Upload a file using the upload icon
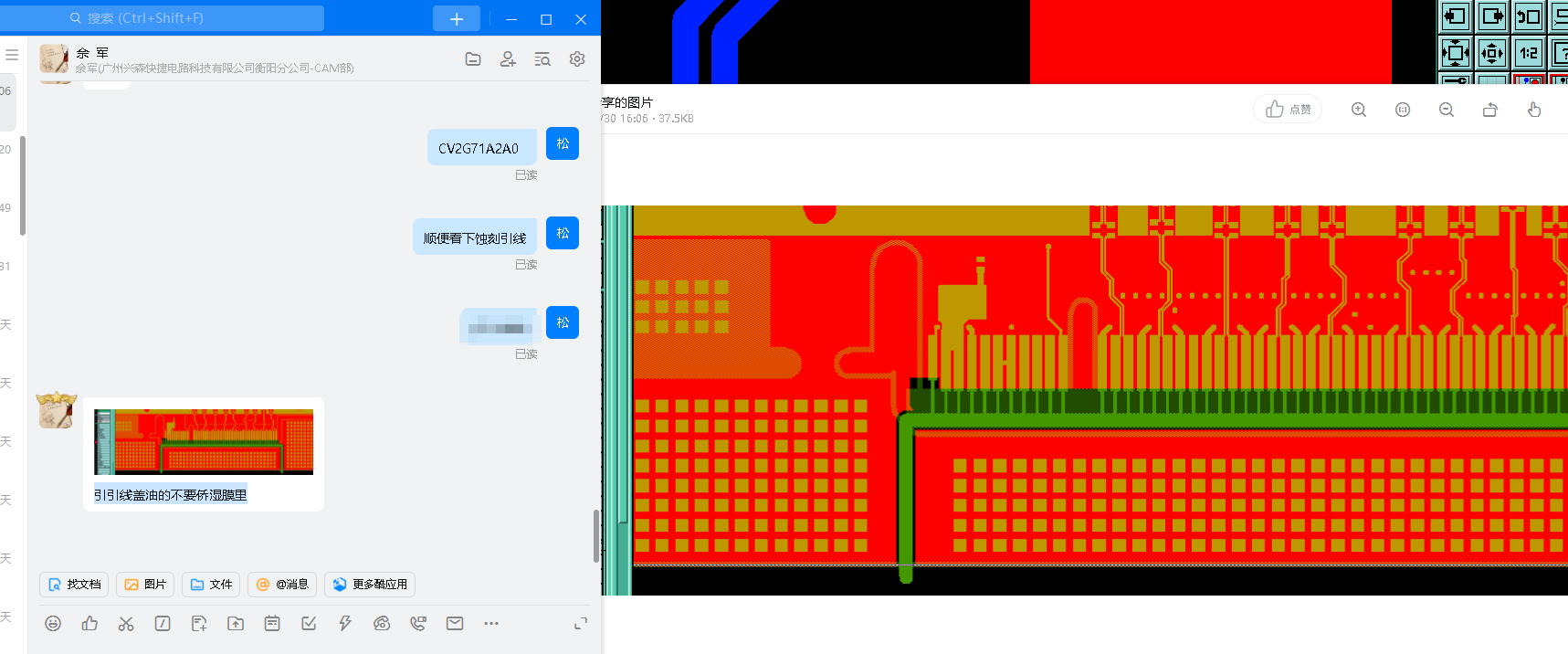This screenshot has width=1568, height=654. (236, 623)
